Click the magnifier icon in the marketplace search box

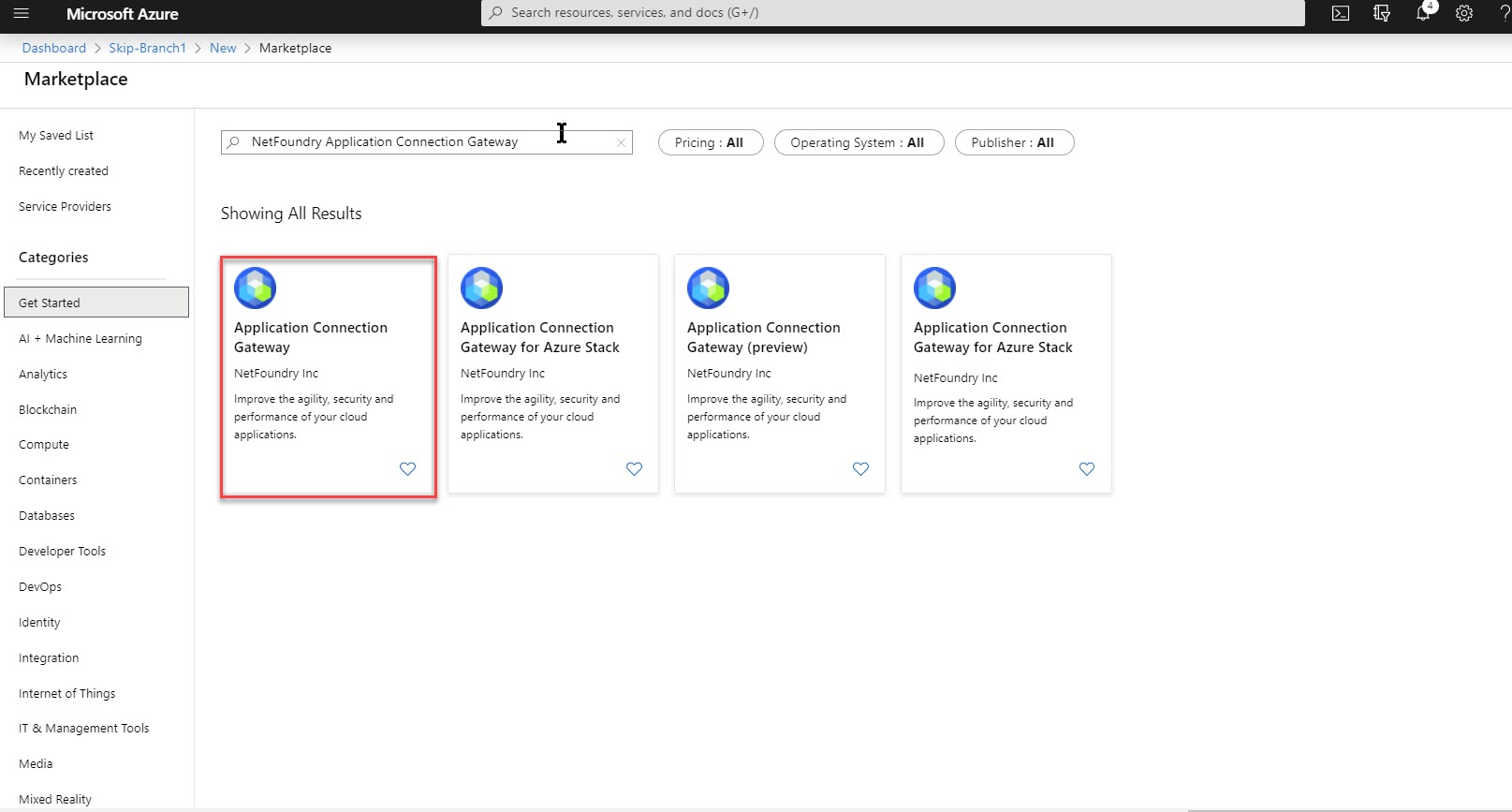234,142
